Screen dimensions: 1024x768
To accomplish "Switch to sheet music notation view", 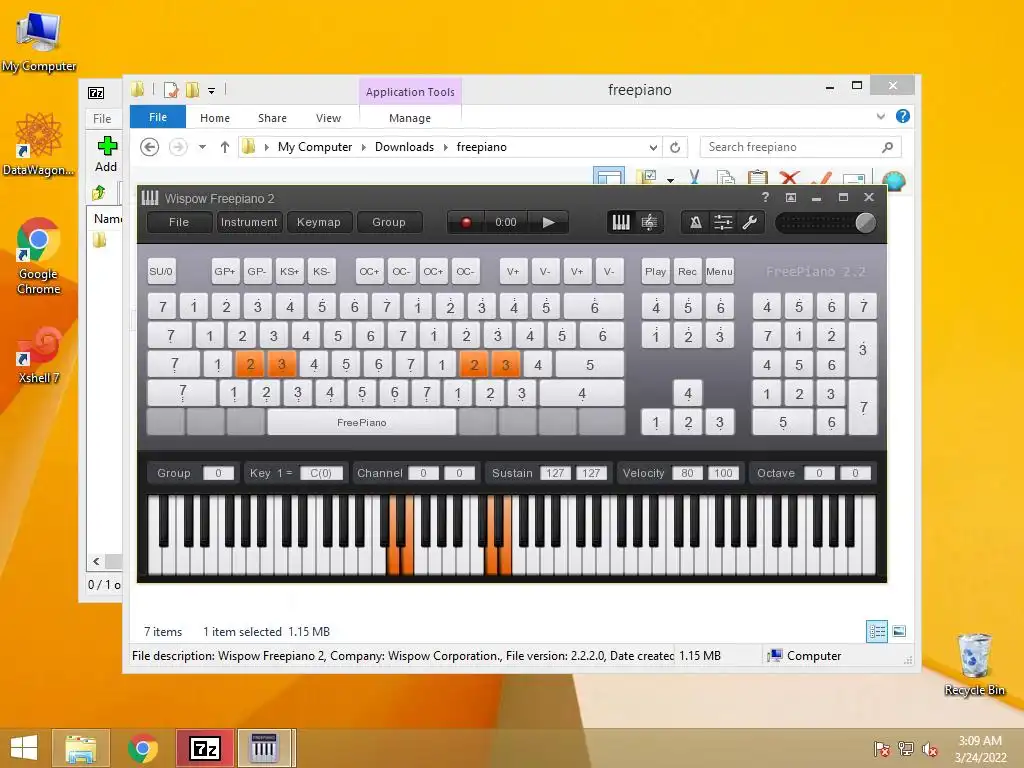I will pos(649,223).
